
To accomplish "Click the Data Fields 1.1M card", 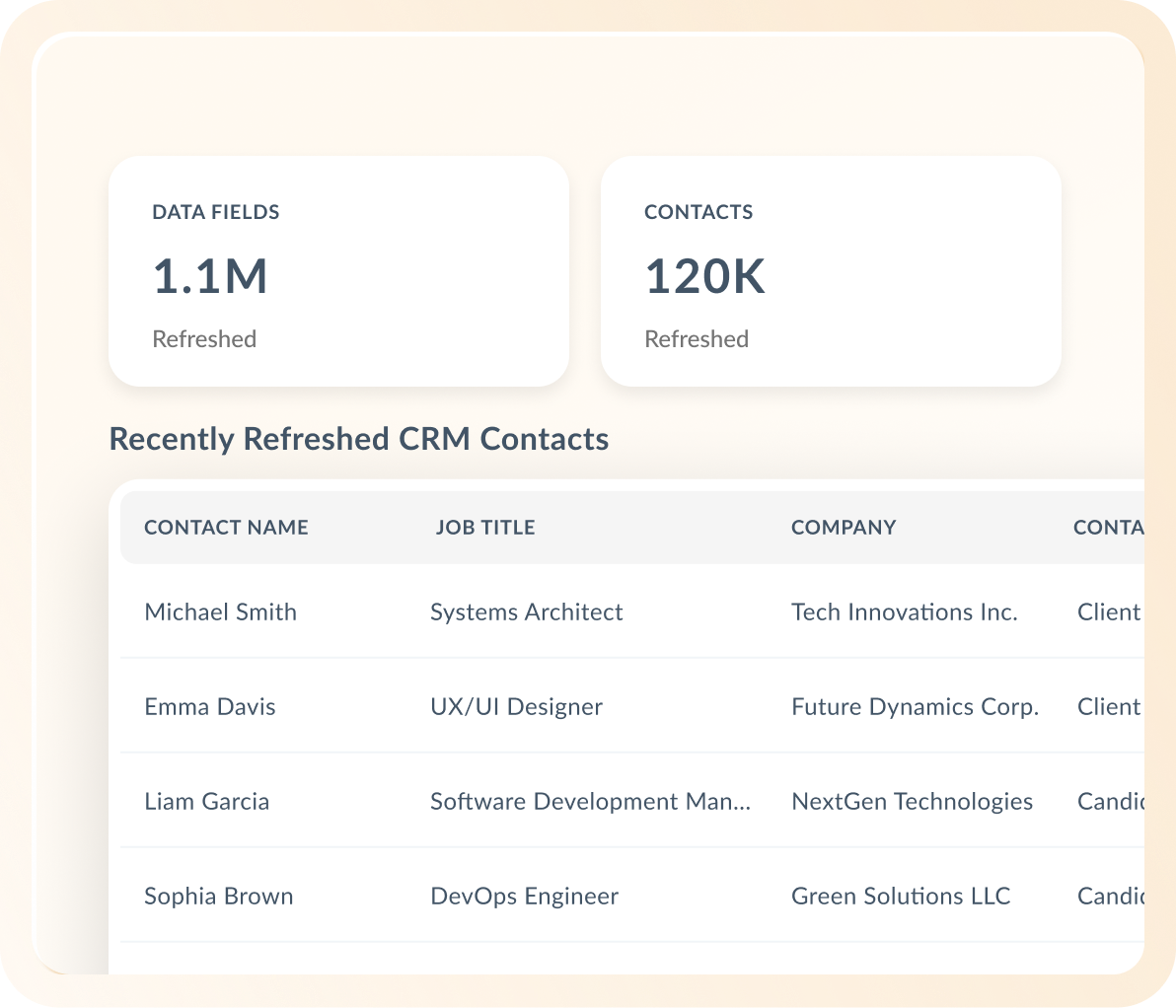I will [338, 271].
